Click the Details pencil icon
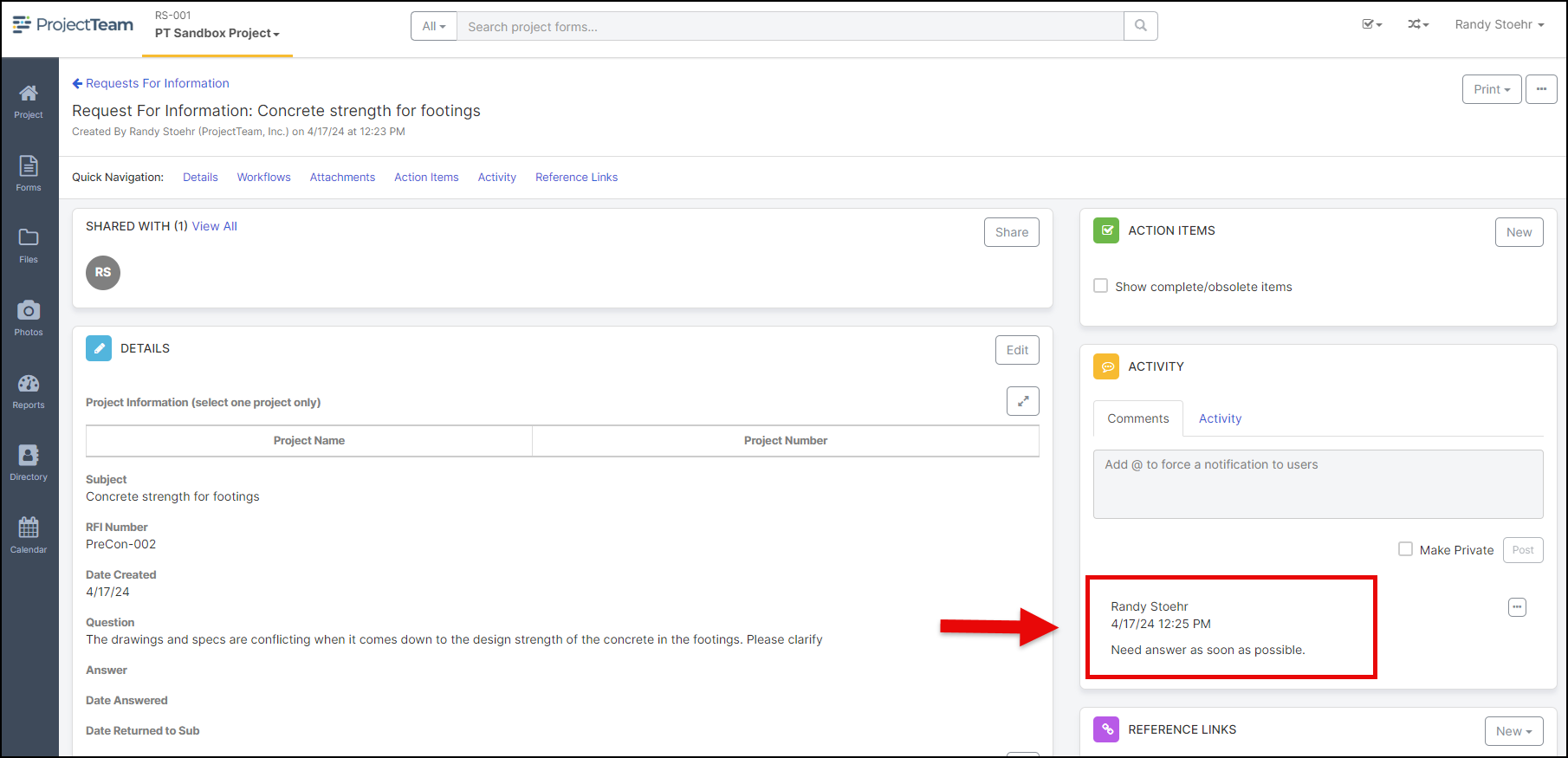1568x758 pixels. coord(99,348)
